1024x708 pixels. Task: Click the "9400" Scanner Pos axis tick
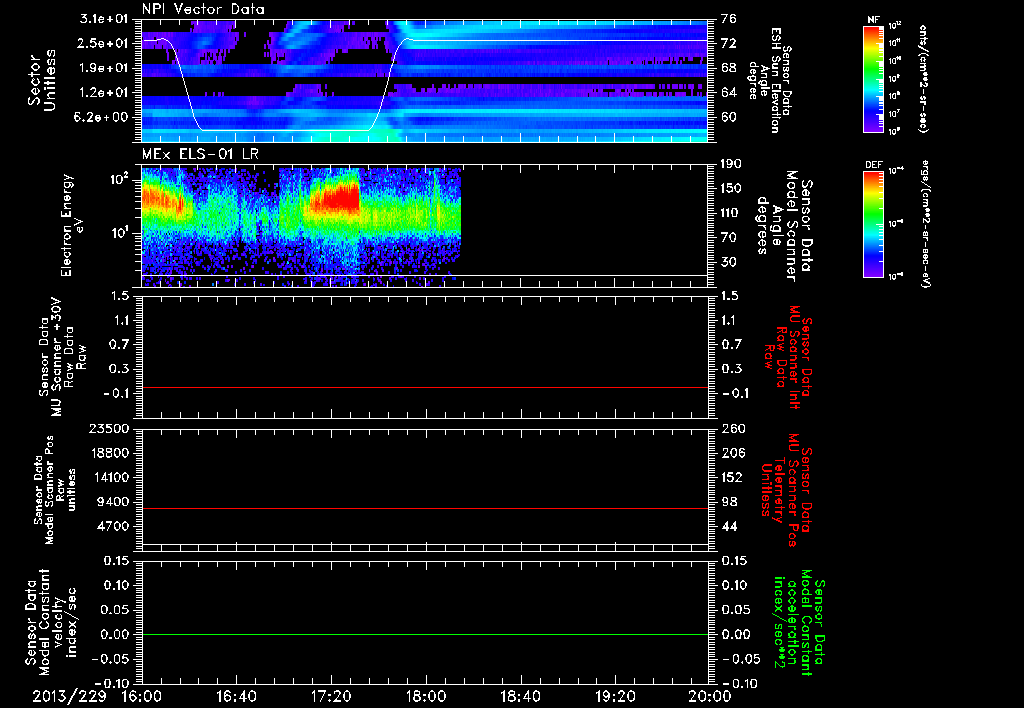click(113, 502)
